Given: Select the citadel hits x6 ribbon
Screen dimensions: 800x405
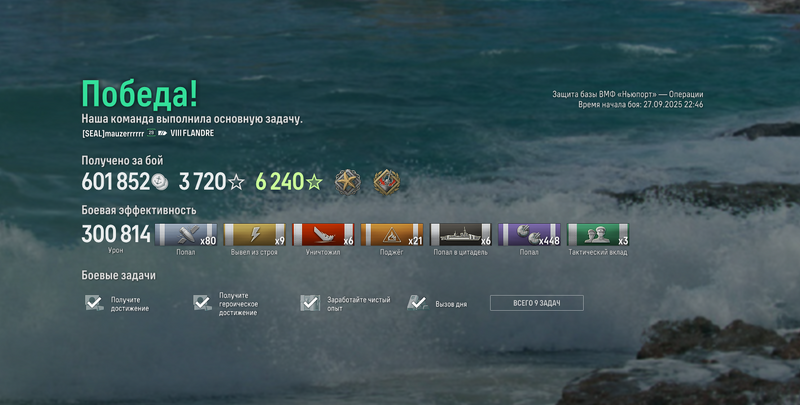Looking at the screenshot, I should pos(460,235).
